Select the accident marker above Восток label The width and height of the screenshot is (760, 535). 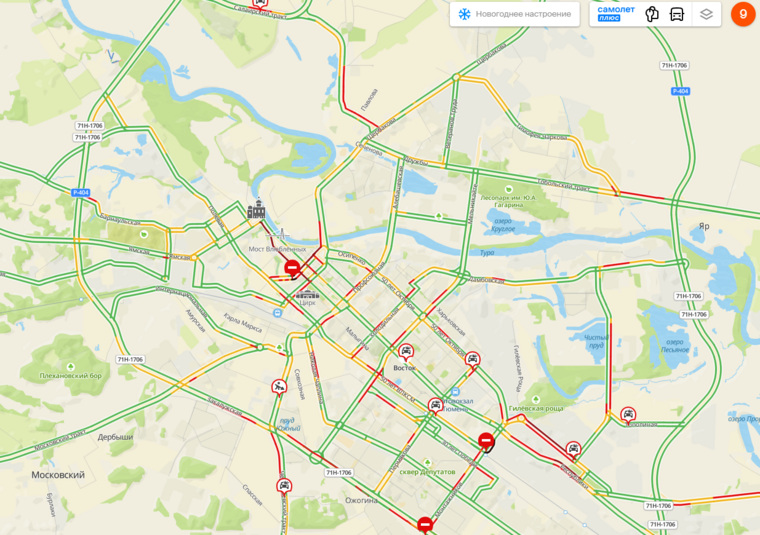[406, 352]
